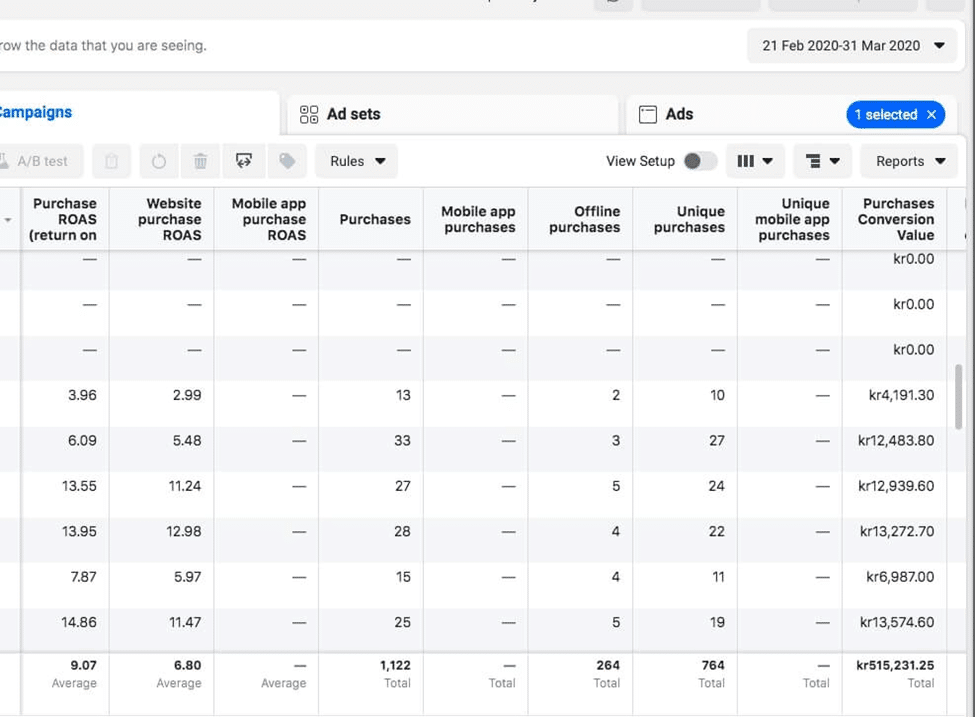This screenshot has width=975, height=717.
Task: Open the Rules dropdown
Action: pos(357,162)
